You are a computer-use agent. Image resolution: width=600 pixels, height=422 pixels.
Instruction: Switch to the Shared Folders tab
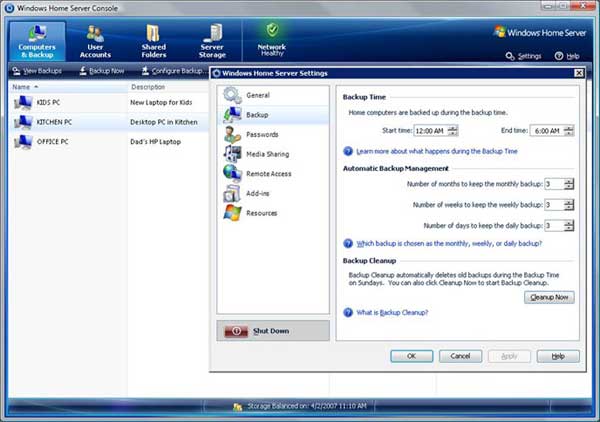154,41
